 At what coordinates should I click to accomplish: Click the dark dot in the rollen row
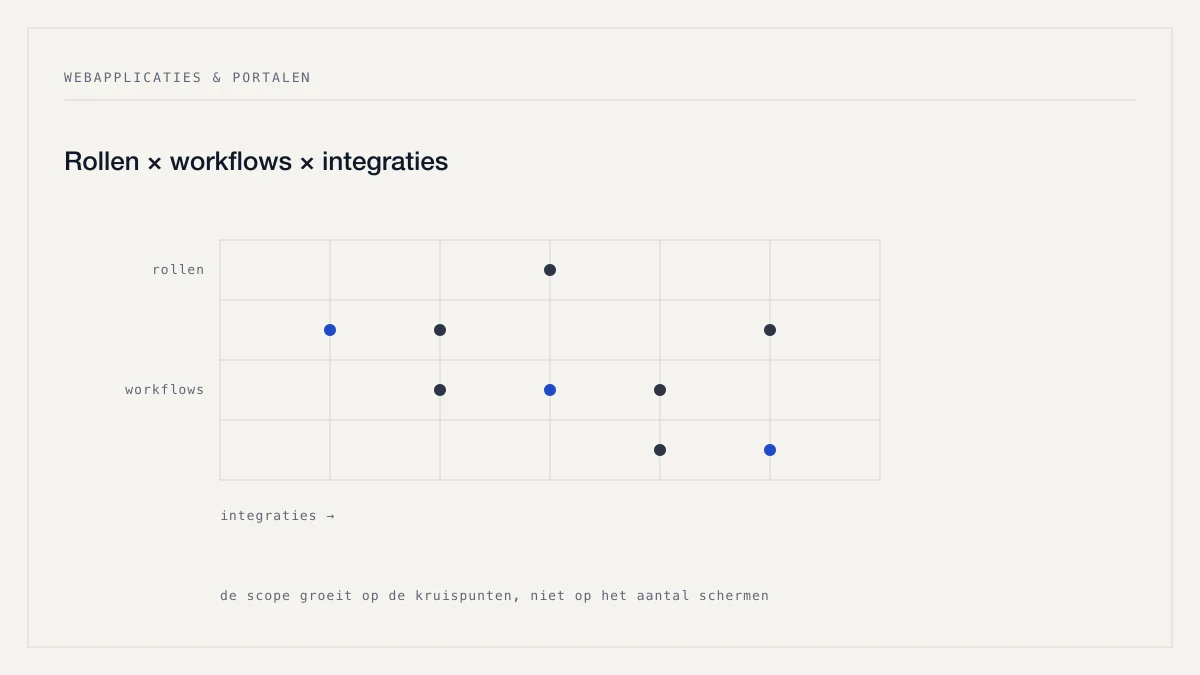pos(550,270)
